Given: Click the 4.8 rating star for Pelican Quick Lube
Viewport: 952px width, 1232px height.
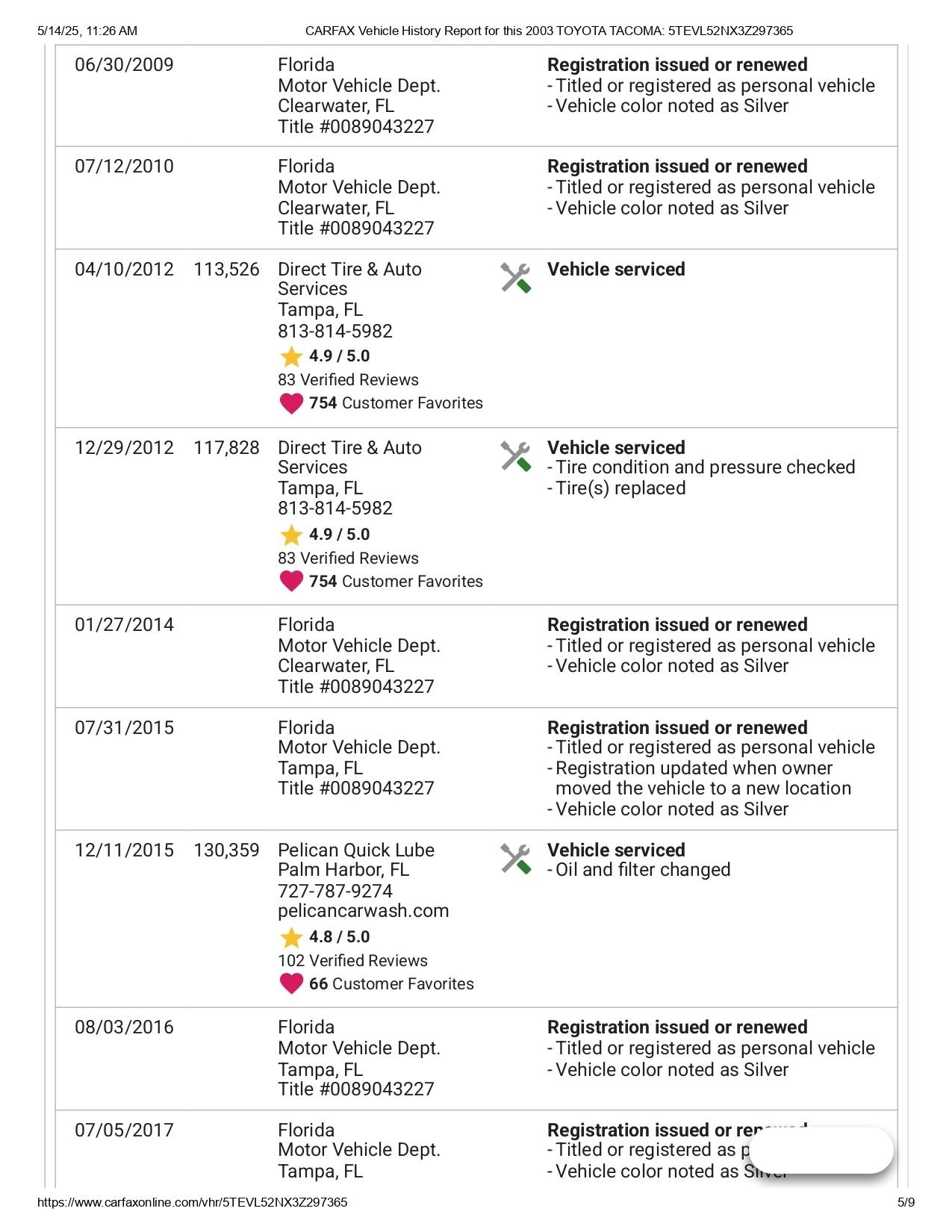Looking at the screenshot, I should click(x=291, y=937).
